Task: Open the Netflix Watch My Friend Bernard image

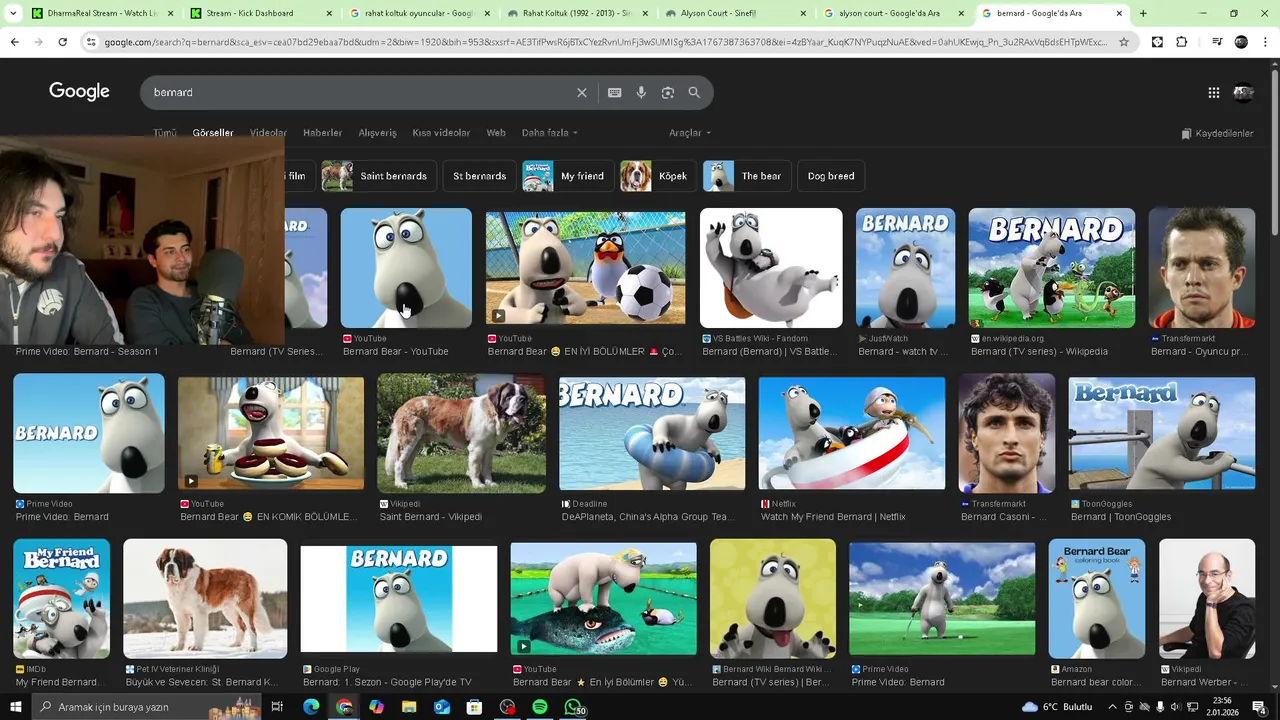Action: pyautogui.click(x=851, y=433)
